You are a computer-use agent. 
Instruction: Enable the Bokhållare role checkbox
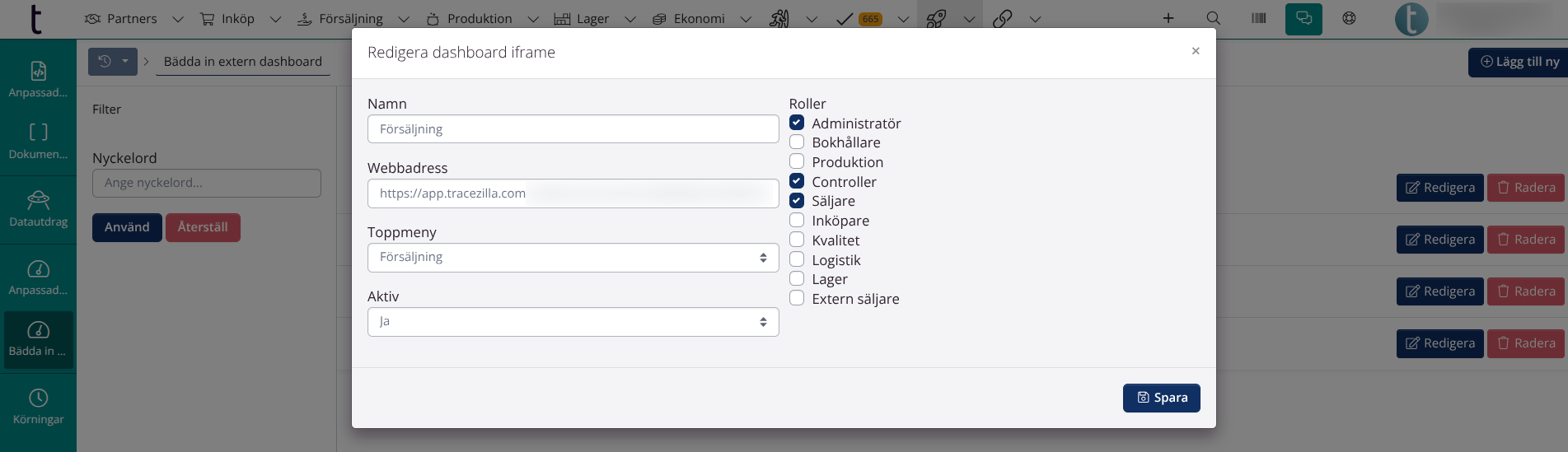[797, 142]
